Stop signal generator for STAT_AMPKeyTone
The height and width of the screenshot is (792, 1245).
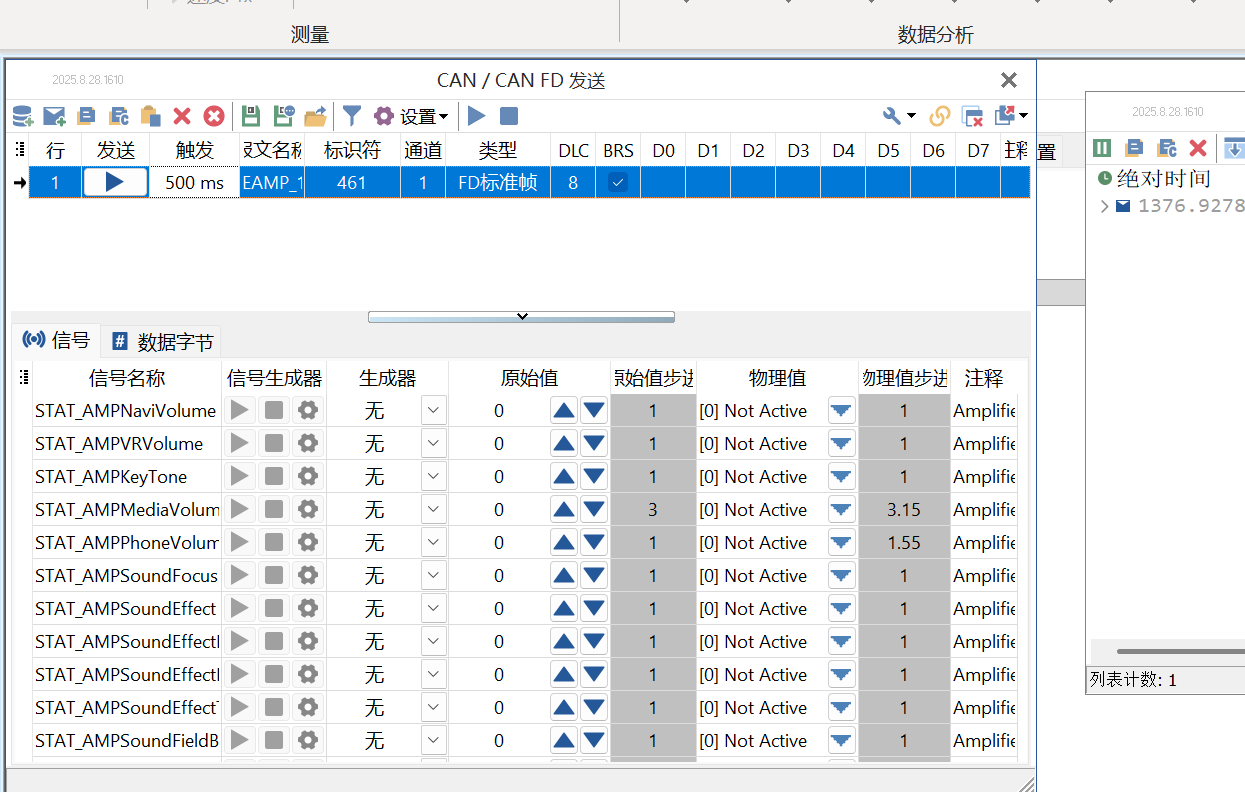click(x=274, y=476)
